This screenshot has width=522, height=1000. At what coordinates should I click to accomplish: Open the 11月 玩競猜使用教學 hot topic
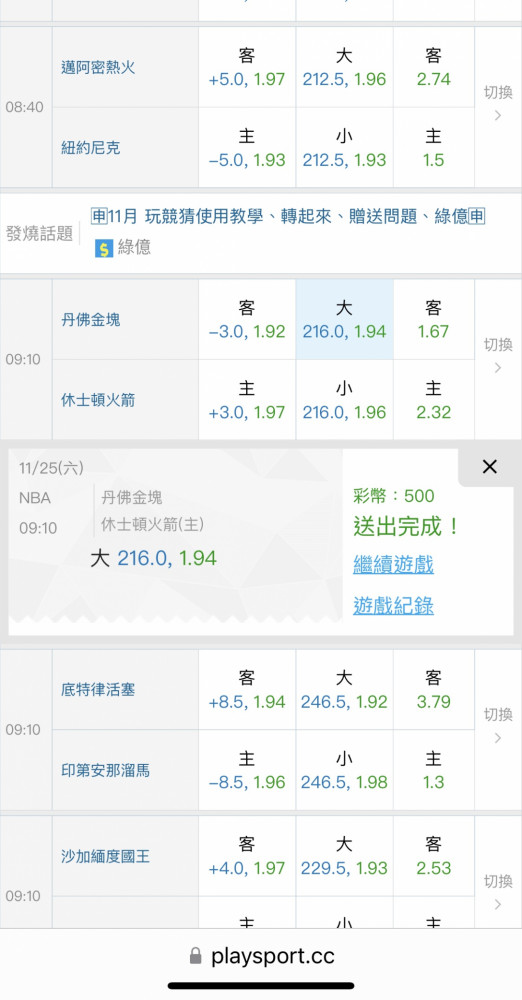pos(288,217)
